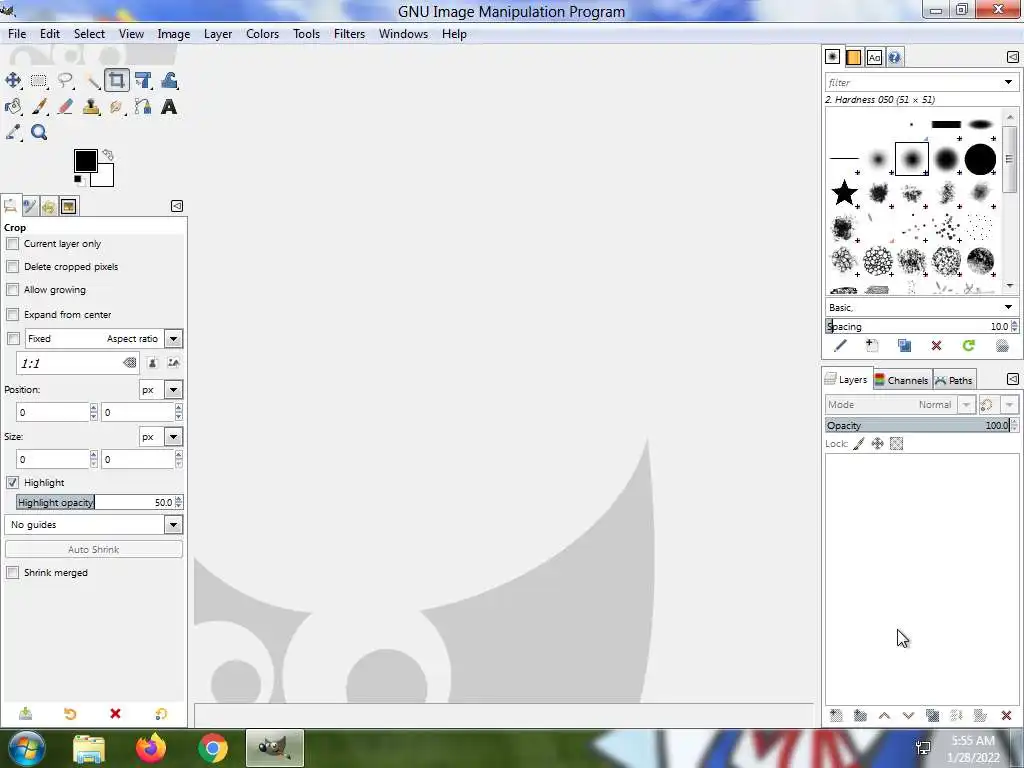Screen dimensions: 1024x768
Task: Open the Colors menu
Action: pyautogui.click(x=263, y=34)
